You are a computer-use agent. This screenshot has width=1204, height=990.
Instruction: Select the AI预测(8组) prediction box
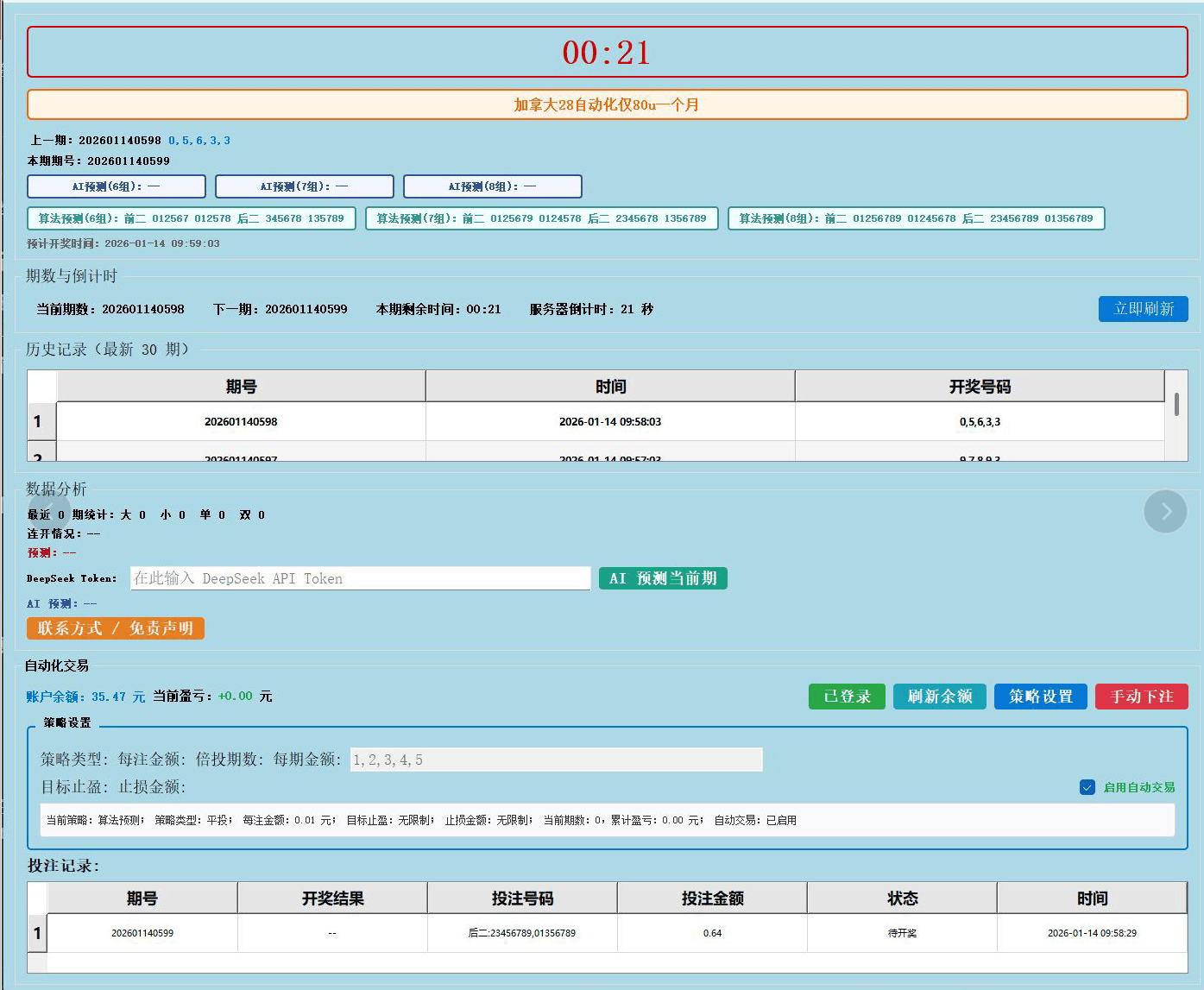coord(493,186)
